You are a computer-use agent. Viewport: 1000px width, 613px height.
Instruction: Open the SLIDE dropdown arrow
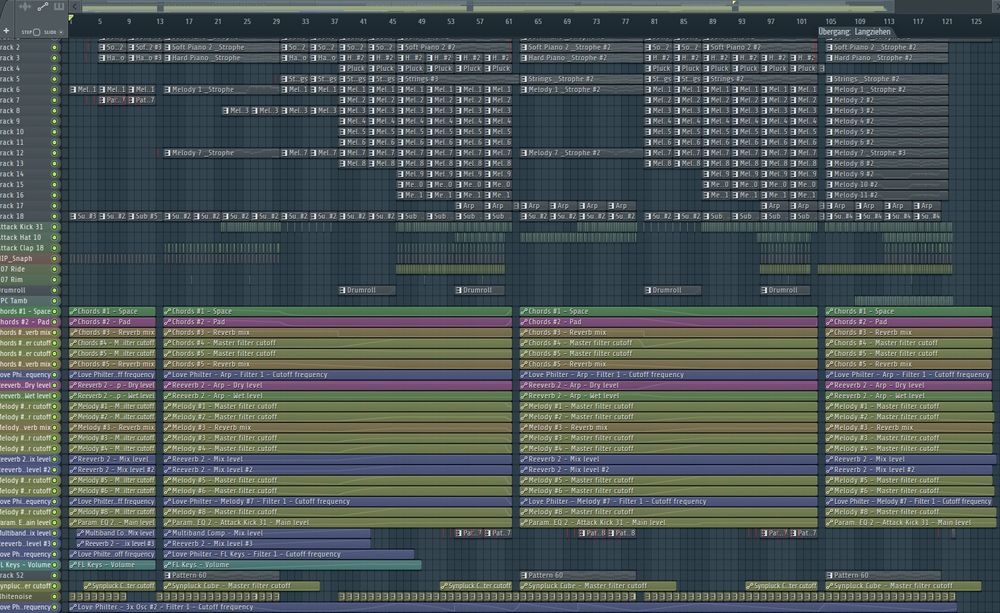(61, 32)
